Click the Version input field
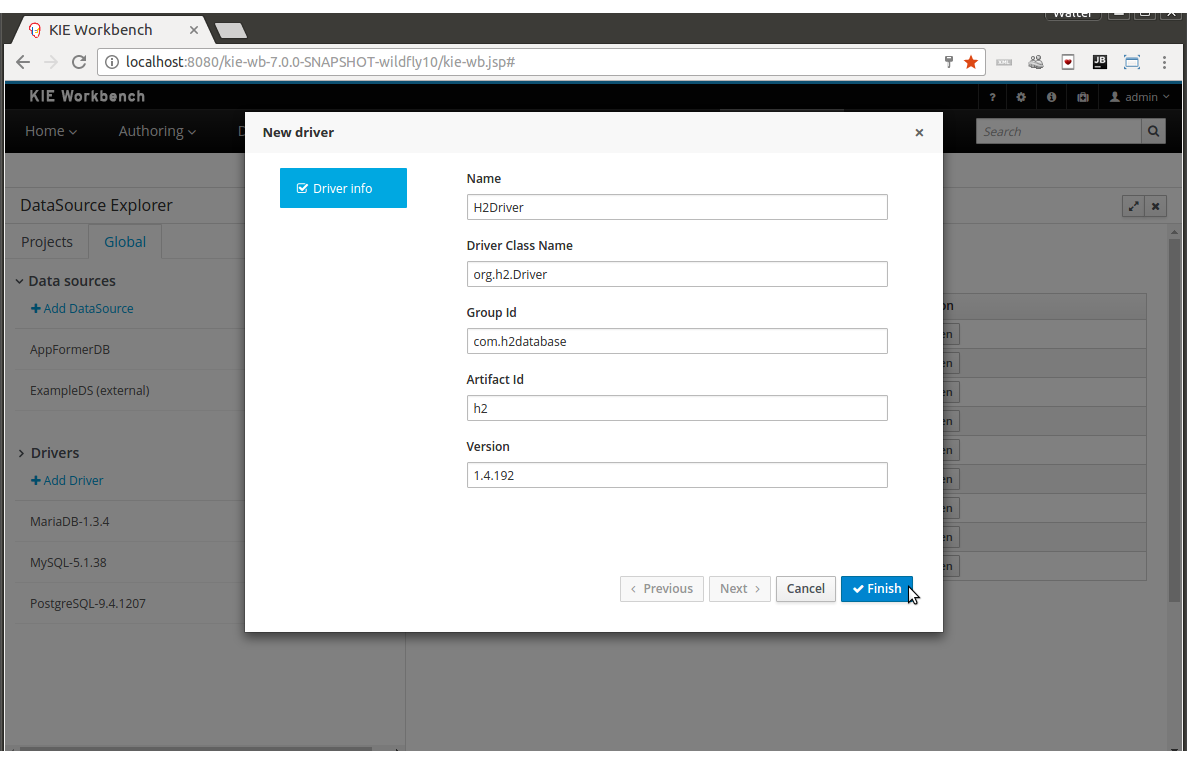 [677, 475]
